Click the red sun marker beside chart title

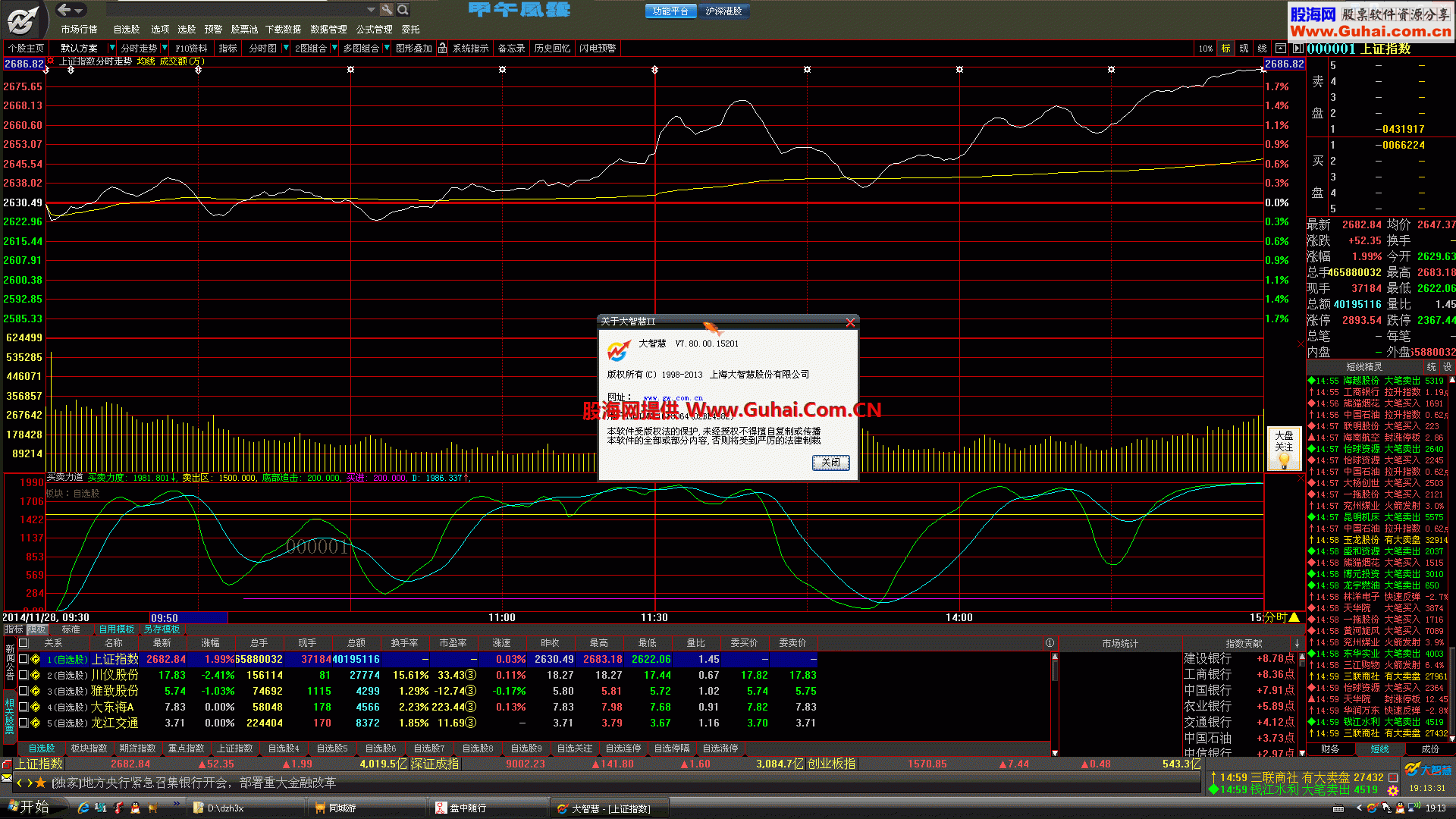pyautogui.click(x=51, y=61)
